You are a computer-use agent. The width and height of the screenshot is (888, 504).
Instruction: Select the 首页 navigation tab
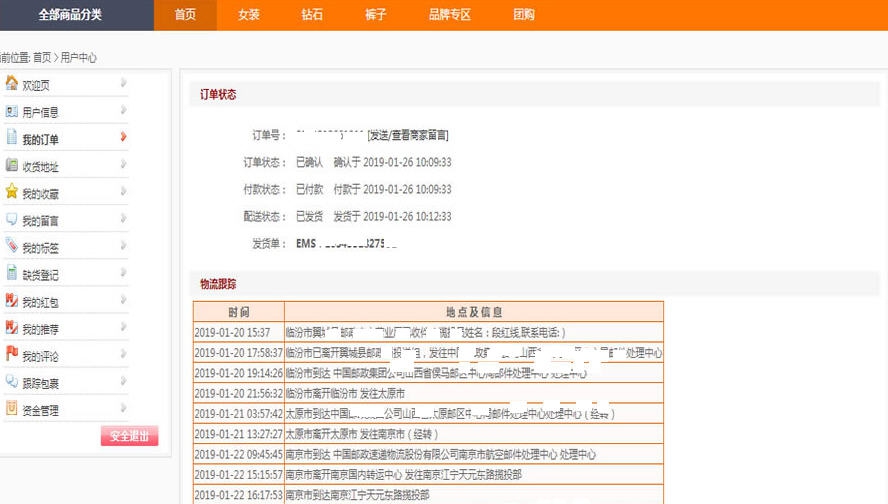[x=185, y=15]
